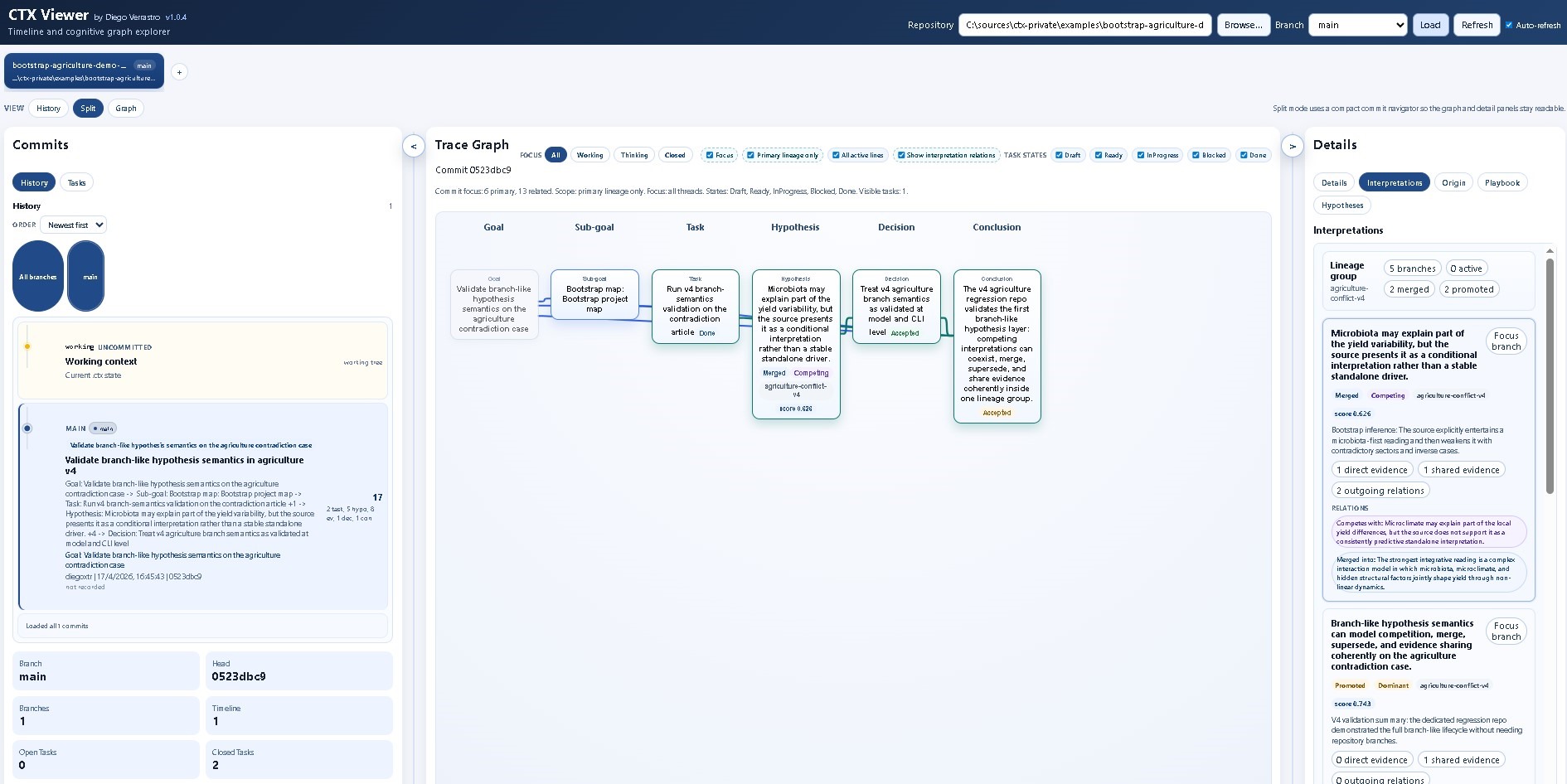Image resolution: width=1567 pixels, height=784 pixels.
Task: Select the main commit timeline dot
Action: (x=27, y=428)
